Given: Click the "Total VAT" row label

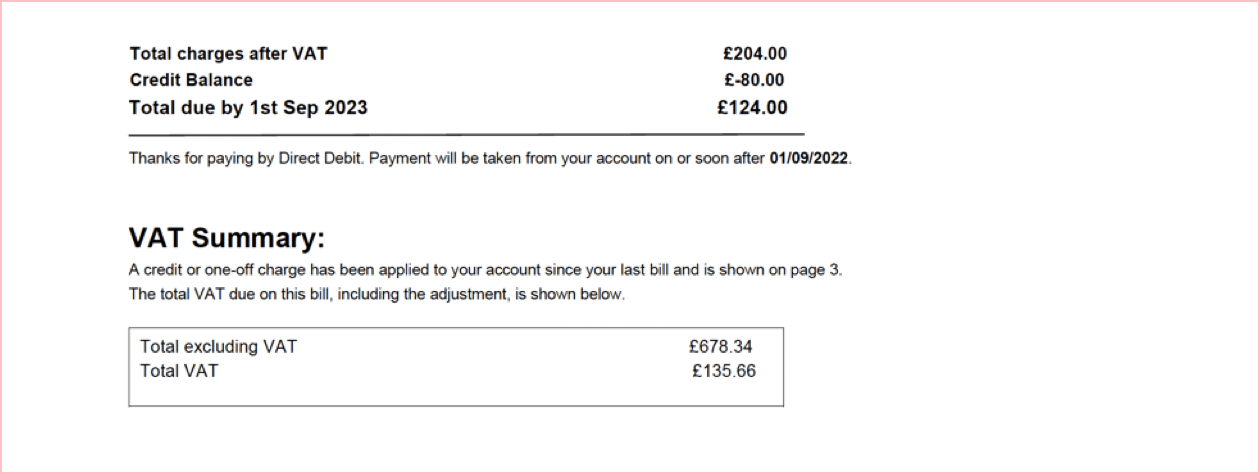Looking at the screenshot, I should point(179,371).
